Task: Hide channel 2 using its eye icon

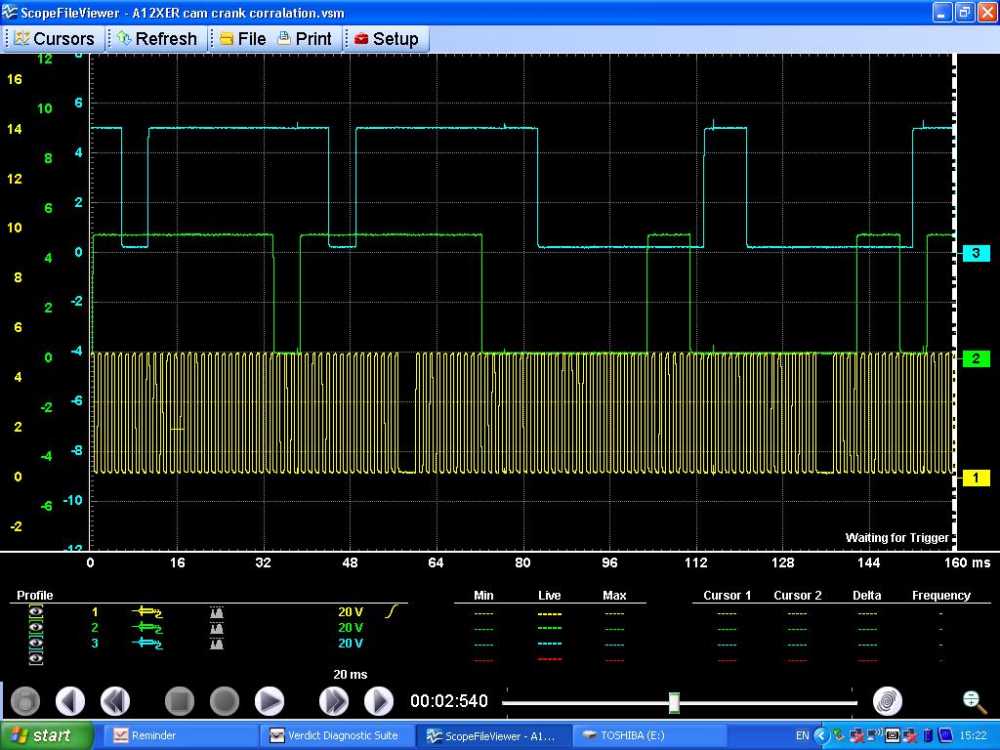Action: 36,627
